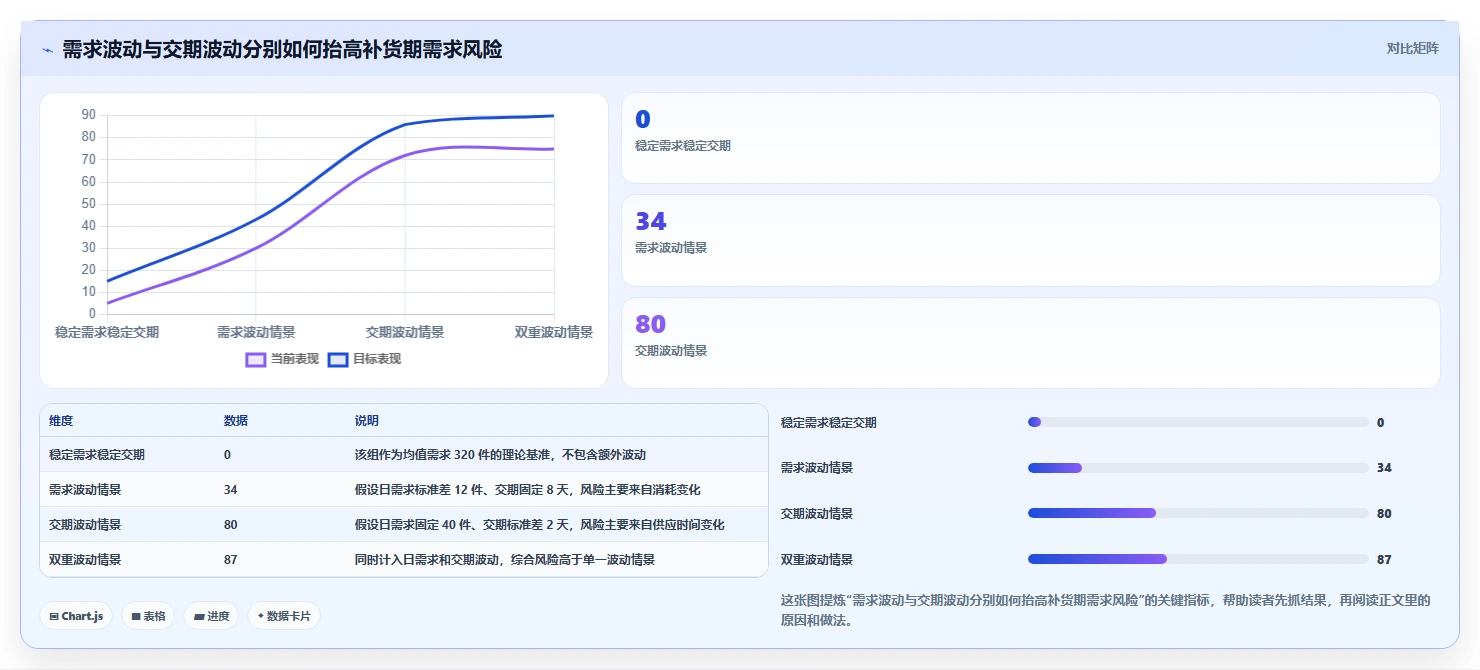
Task: Select the 需求波动情景 card showing 34
Action: tap(1030, 240)
